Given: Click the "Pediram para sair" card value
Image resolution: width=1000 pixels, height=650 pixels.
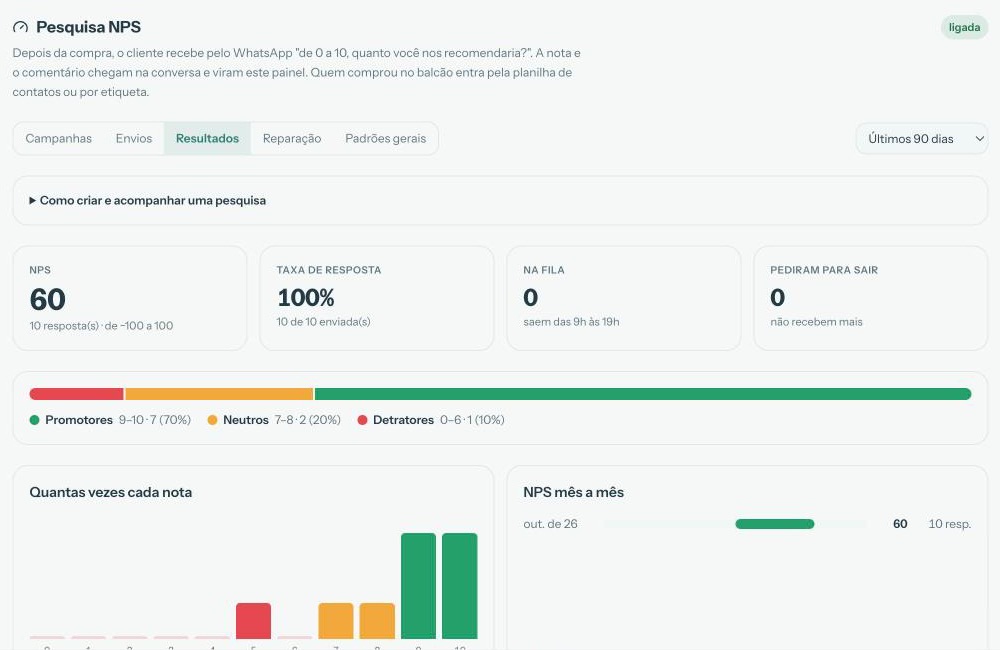Looking at the screenshot, I should click(x=777, y=297).
